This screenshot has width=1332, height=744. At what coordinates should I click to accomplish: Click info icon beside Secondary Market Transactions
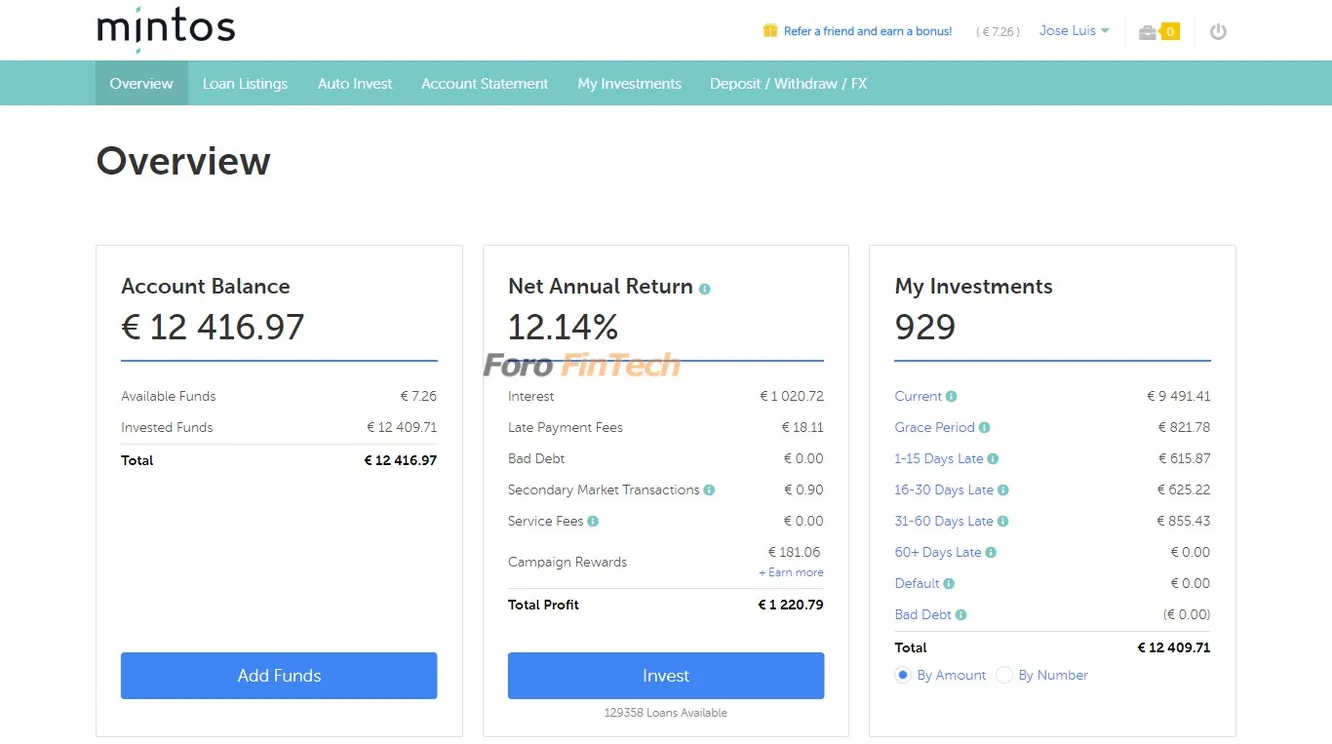[709, 490]
